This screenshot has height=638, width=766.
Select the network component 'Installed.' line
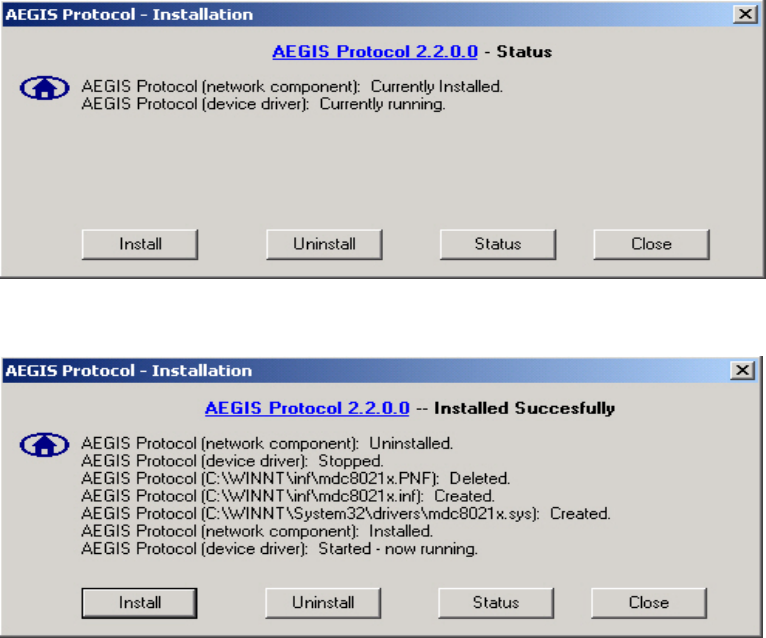tap(257, 532)
